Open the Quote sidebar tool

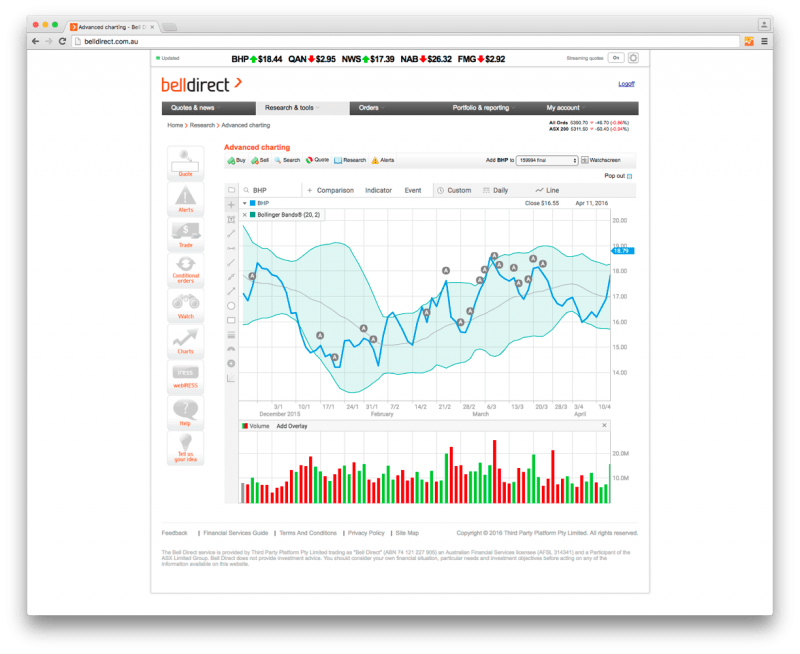click(185, 163)
